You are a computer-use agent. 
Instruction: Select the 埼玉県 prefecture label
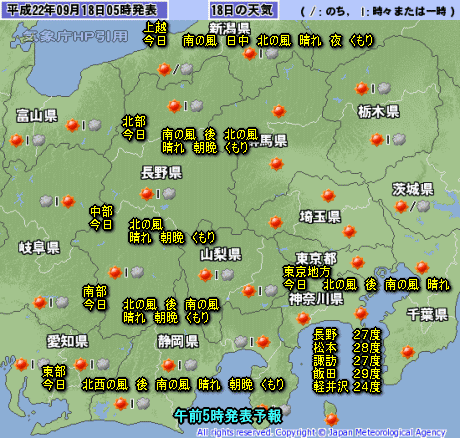coord(320,217)
